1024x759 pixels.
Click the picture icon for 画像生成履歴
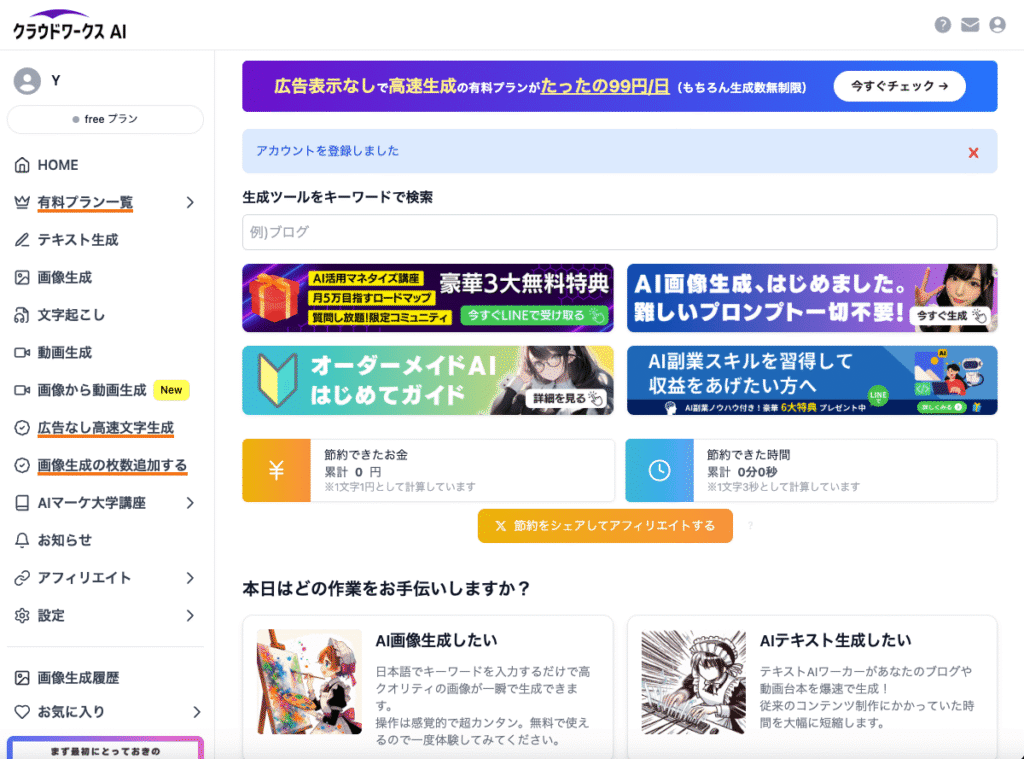(x=22, y=678)
